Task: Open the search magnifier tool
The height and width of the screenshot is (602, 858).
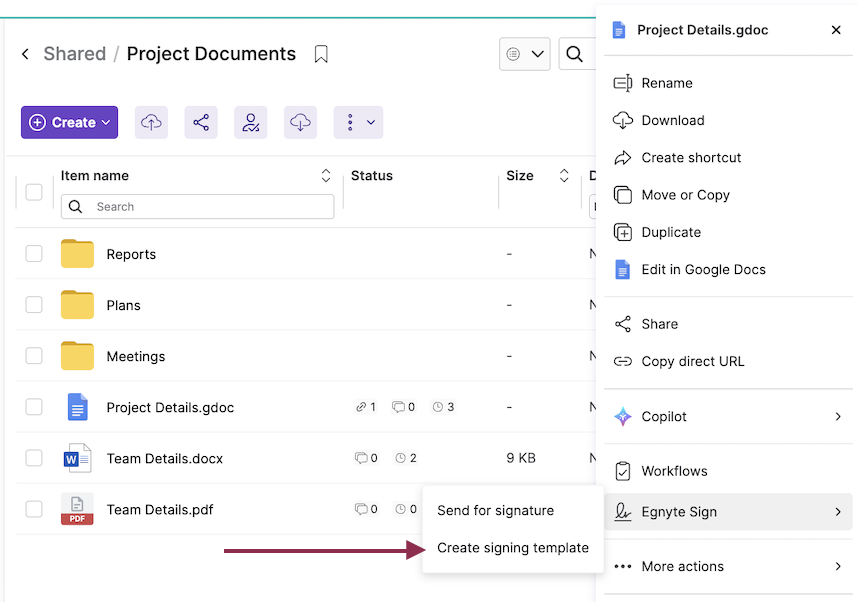Action: (576, 54)
